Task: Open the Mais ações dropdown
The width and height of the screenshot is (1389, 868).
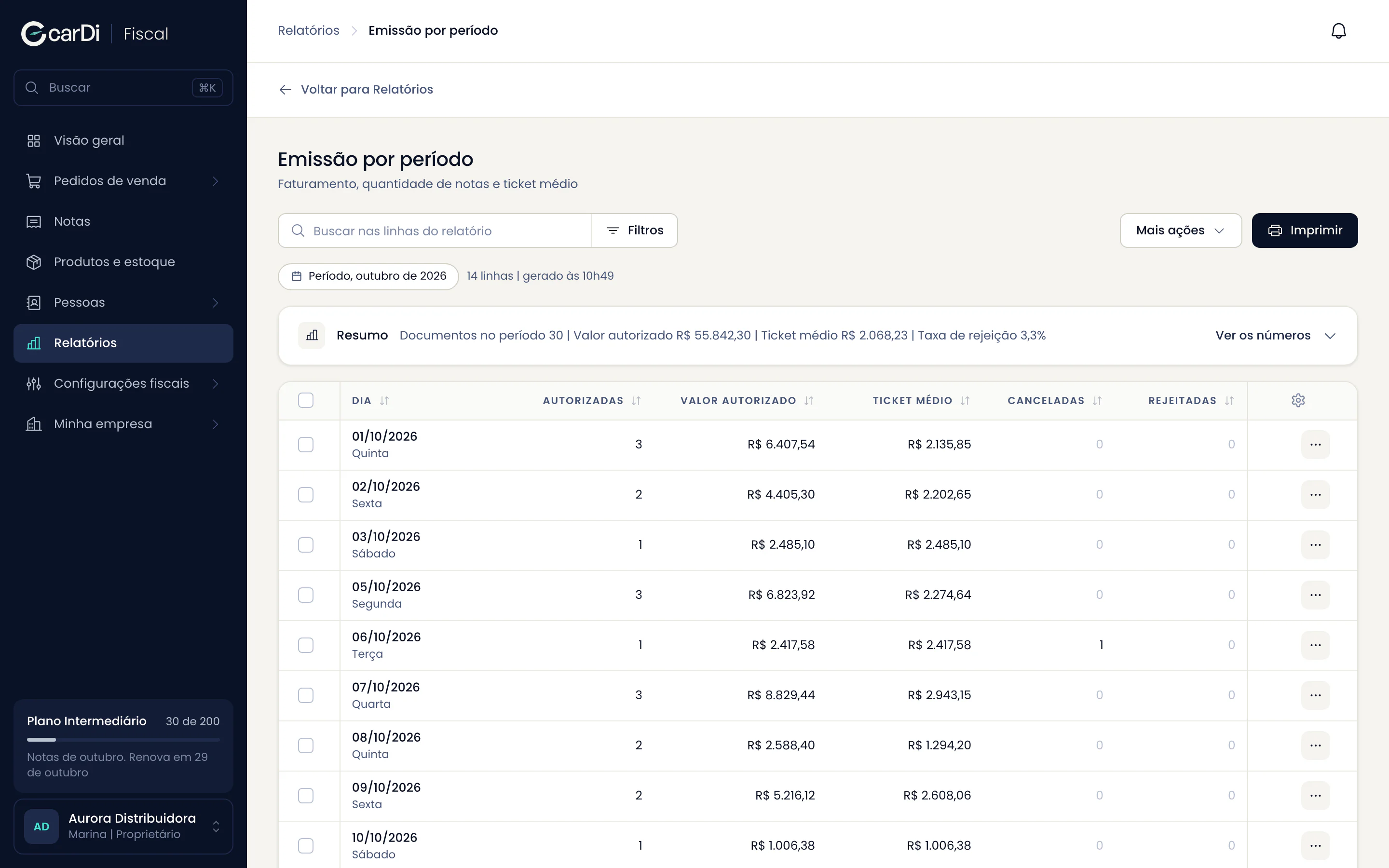Action: tap(1181, 230)
